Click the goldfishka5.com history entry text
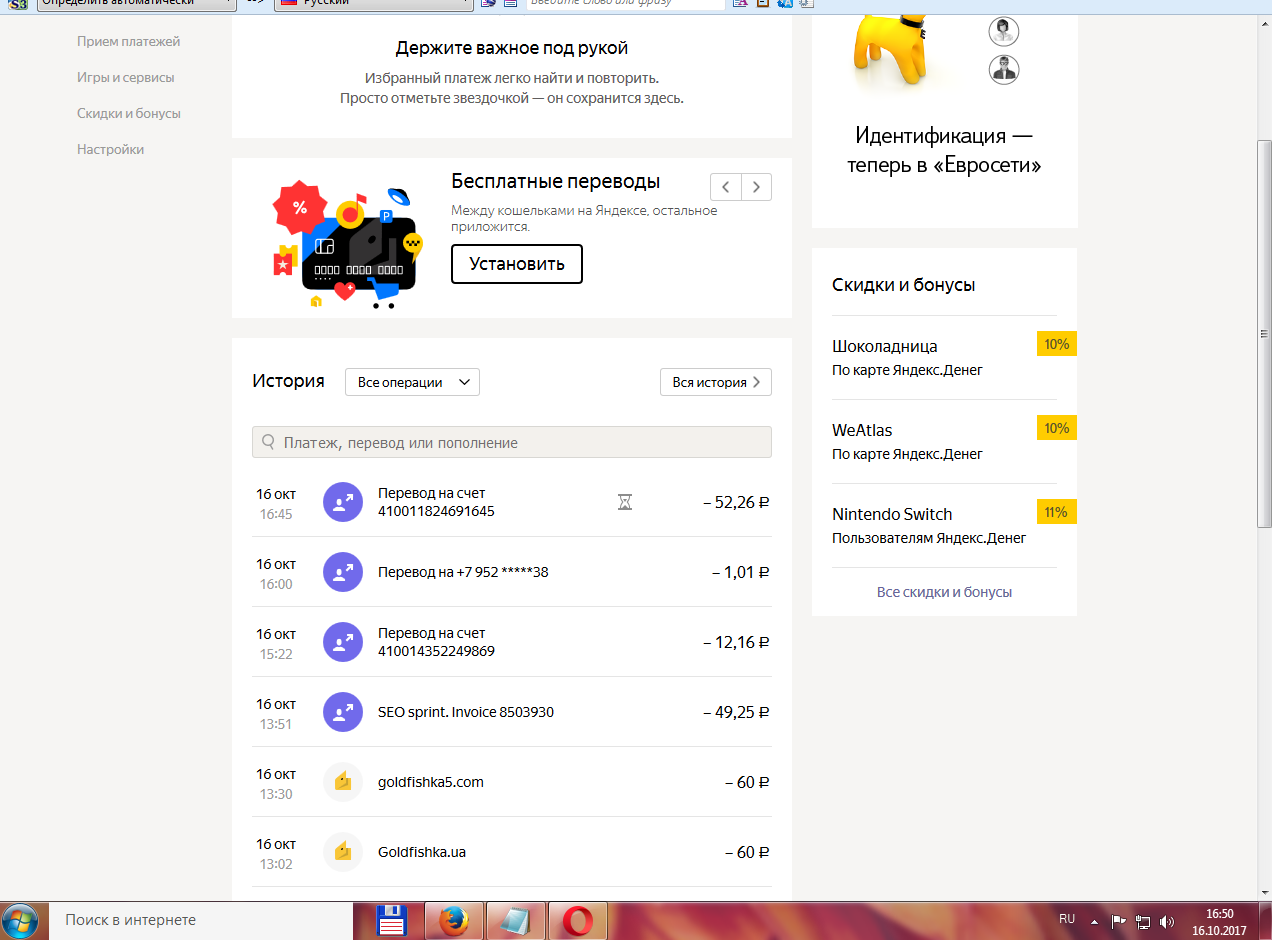The width and height of the screenshot is (1272, 940). coord(431,782)
